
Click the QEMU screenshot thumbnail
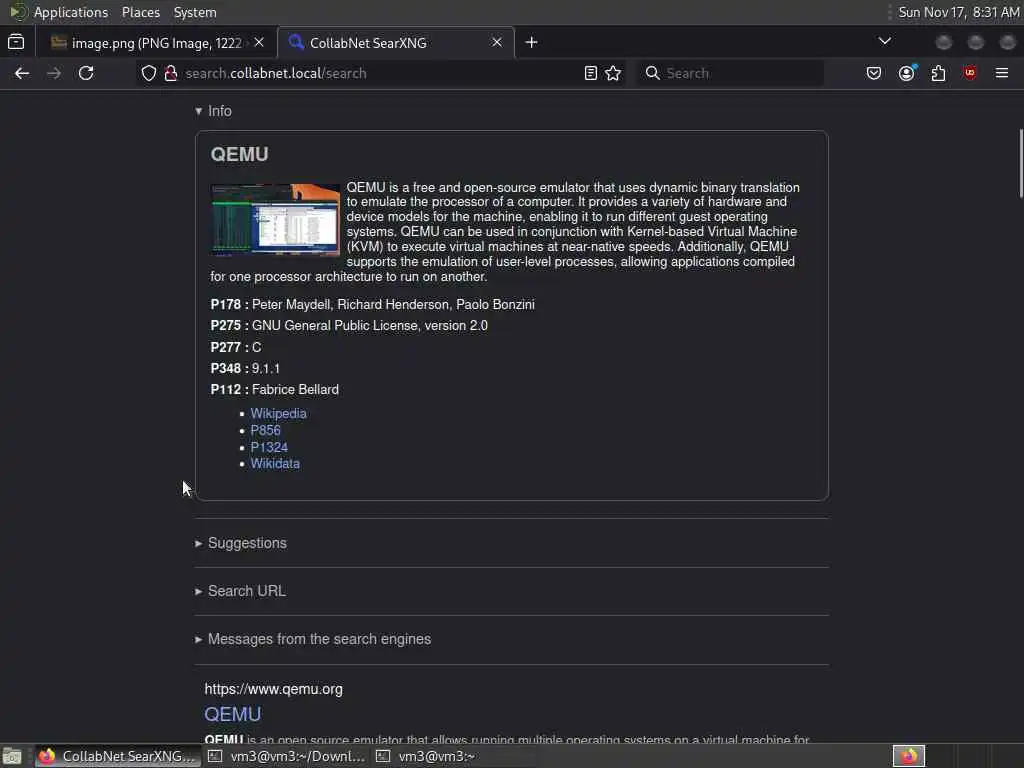(x=276, y=220)
